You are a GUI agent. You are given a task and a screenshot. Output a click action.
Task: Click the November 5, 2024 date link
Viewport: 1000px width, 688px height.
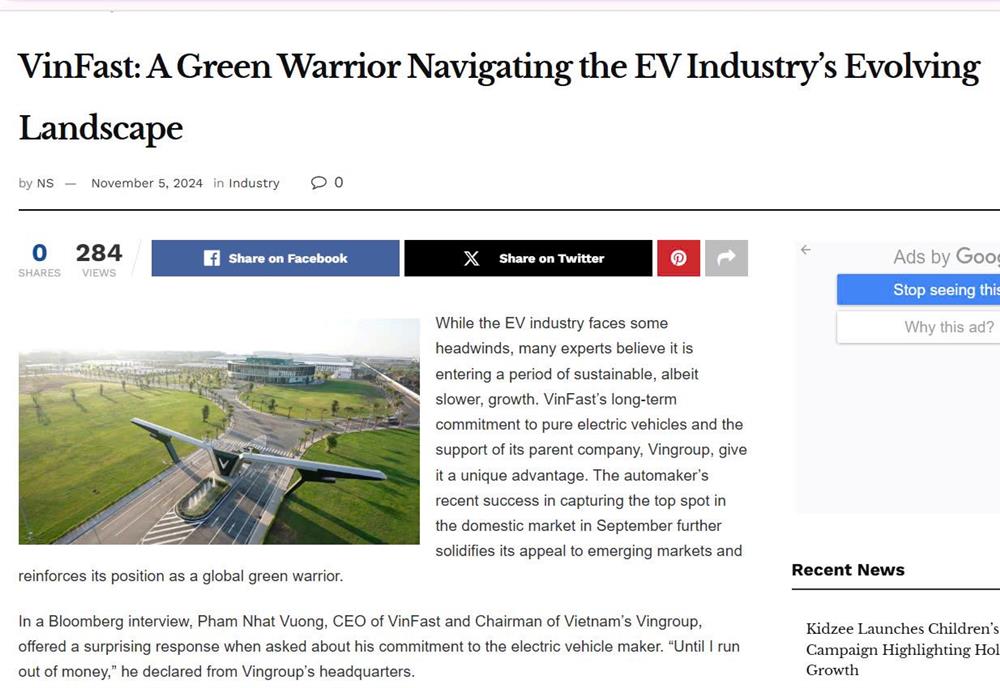click(x=147, y=183)
